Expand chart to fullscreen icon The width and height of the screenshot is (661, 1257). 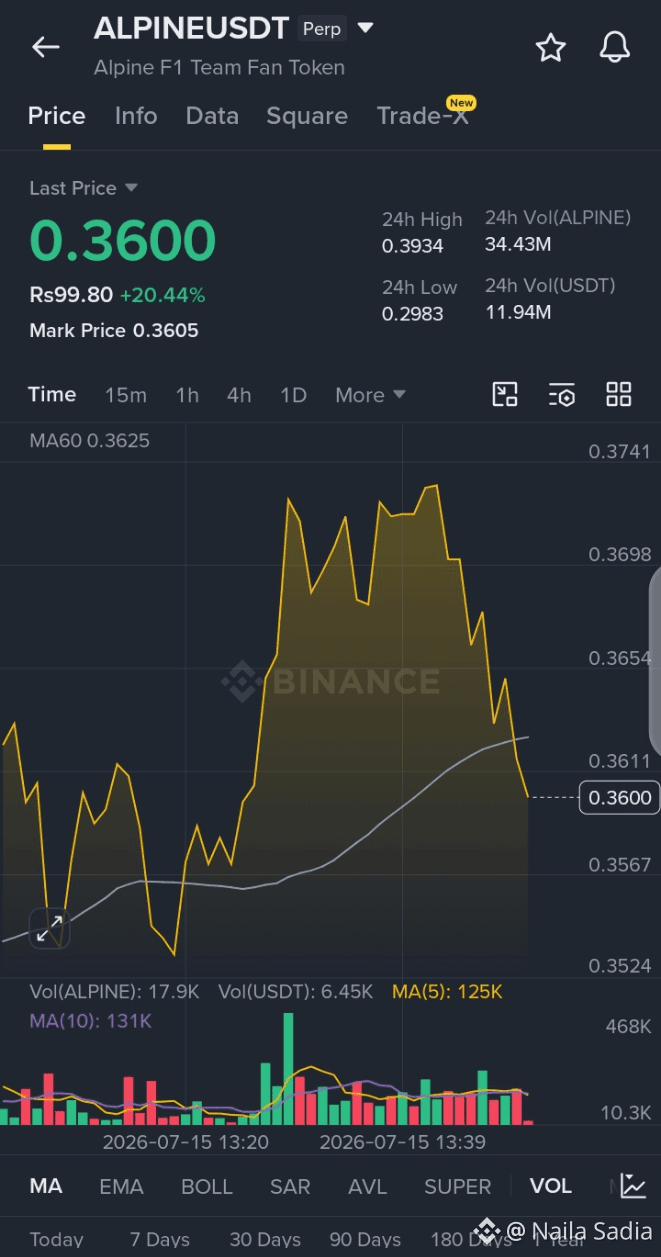pos(48,929)
